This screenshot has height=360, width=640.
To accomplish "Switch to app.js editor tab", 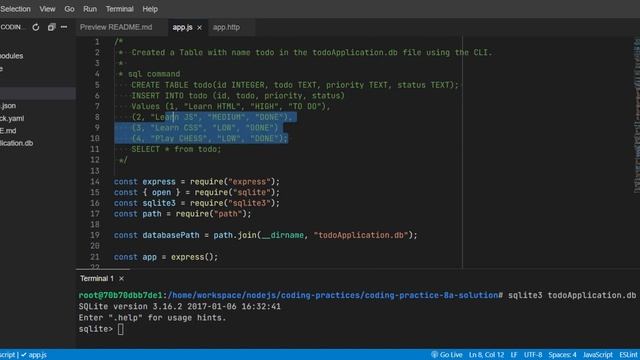I will tap(182, 27).
